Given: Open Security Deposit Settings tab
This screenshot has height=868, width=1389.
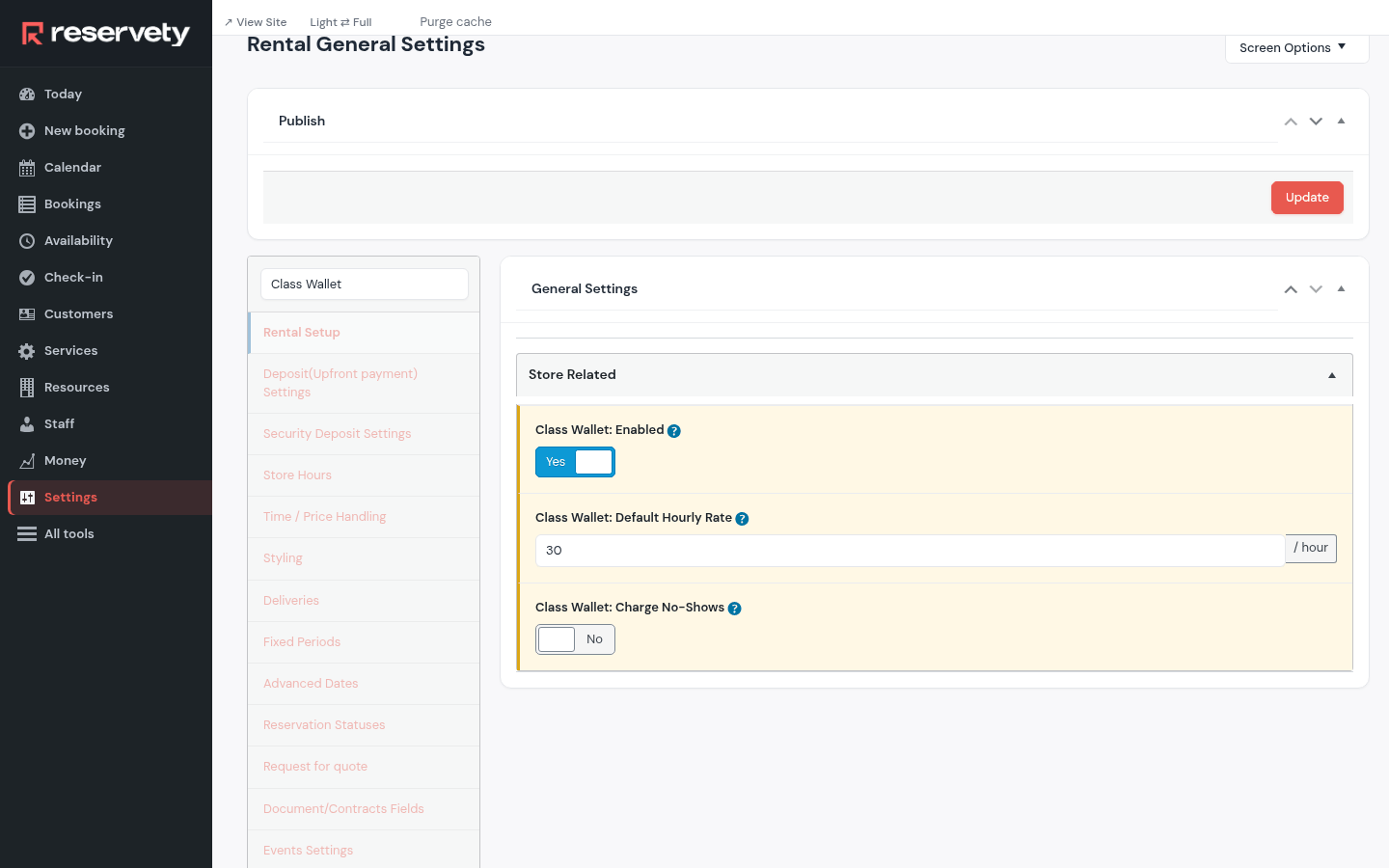Looking at the screenshot, I should (x=364, y=434).
